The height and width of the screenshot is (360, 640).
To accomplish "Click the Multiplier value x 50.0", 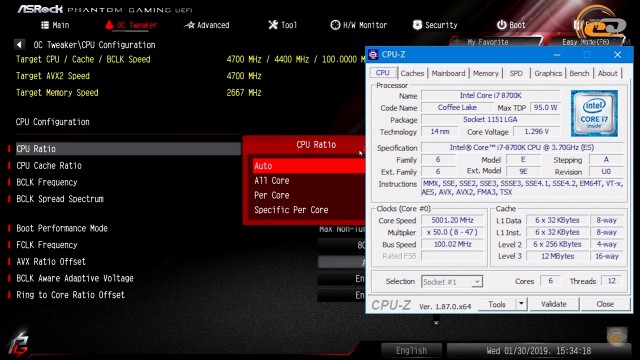I will point(453,232).
